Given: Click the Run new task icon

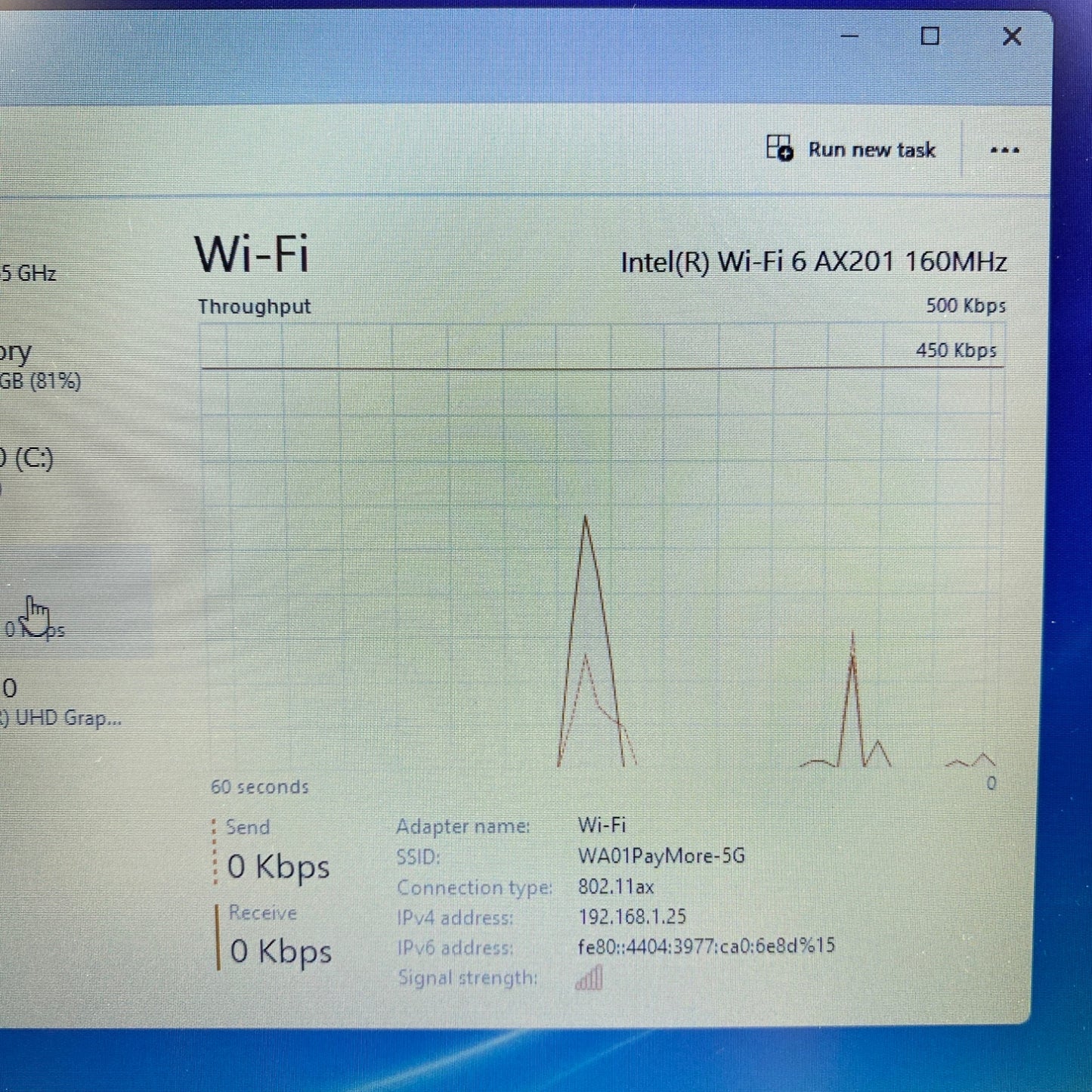Looking at the screenshot, I should tap(779, 148).
